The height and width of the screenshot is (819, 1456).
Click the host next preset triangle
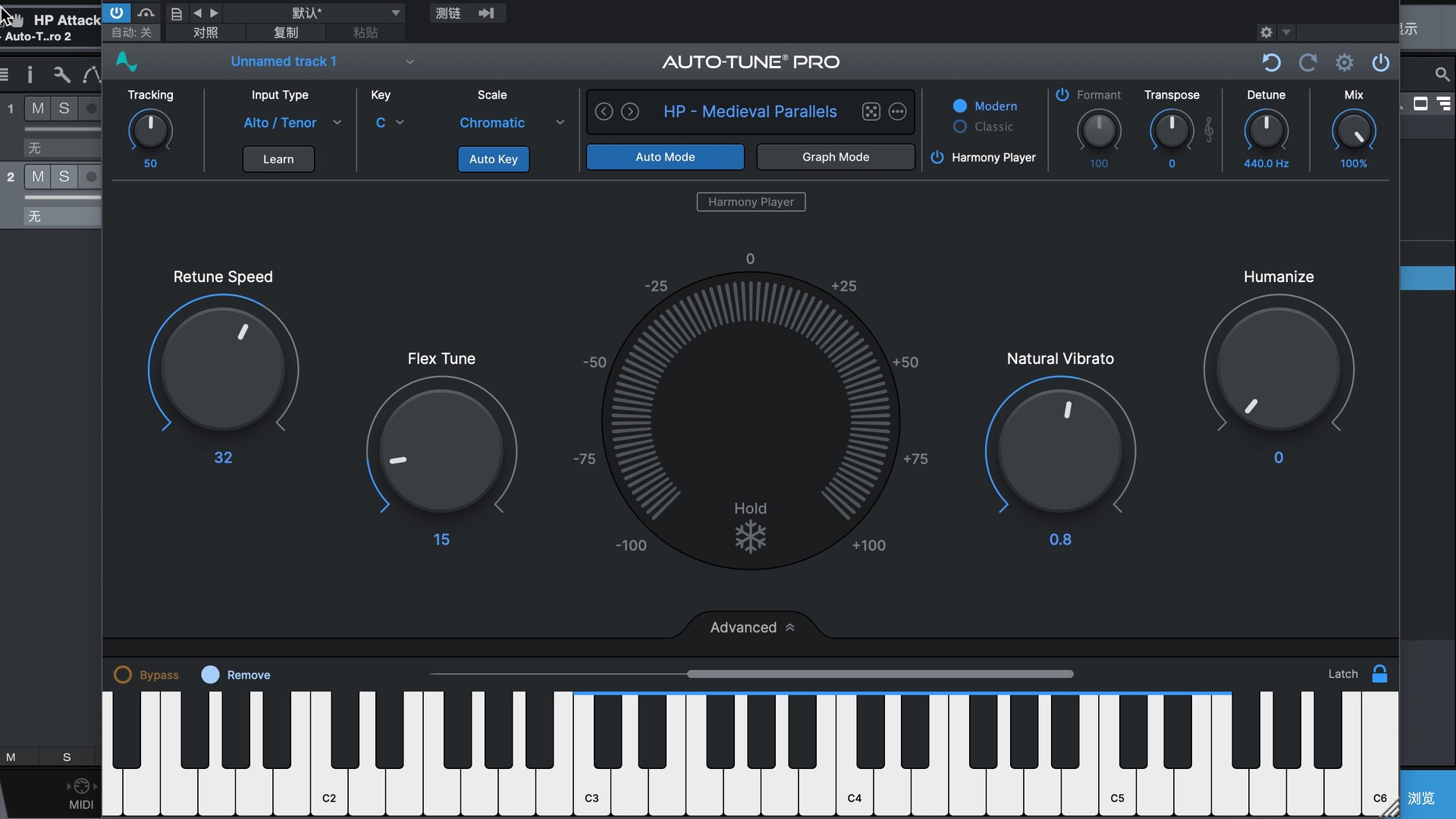(x=214, y=13)
